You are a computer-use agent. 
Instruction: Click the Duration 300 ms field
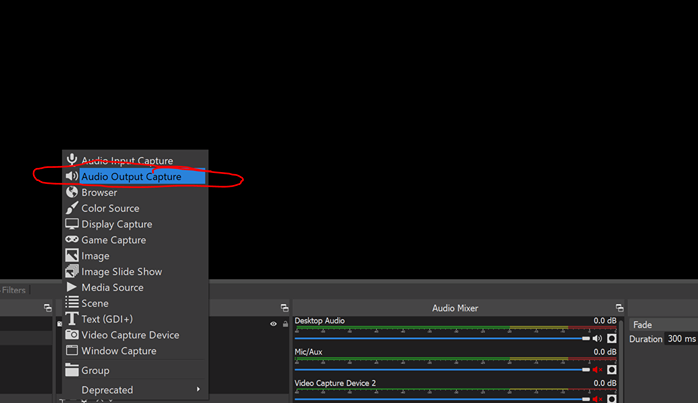[681, 338]
